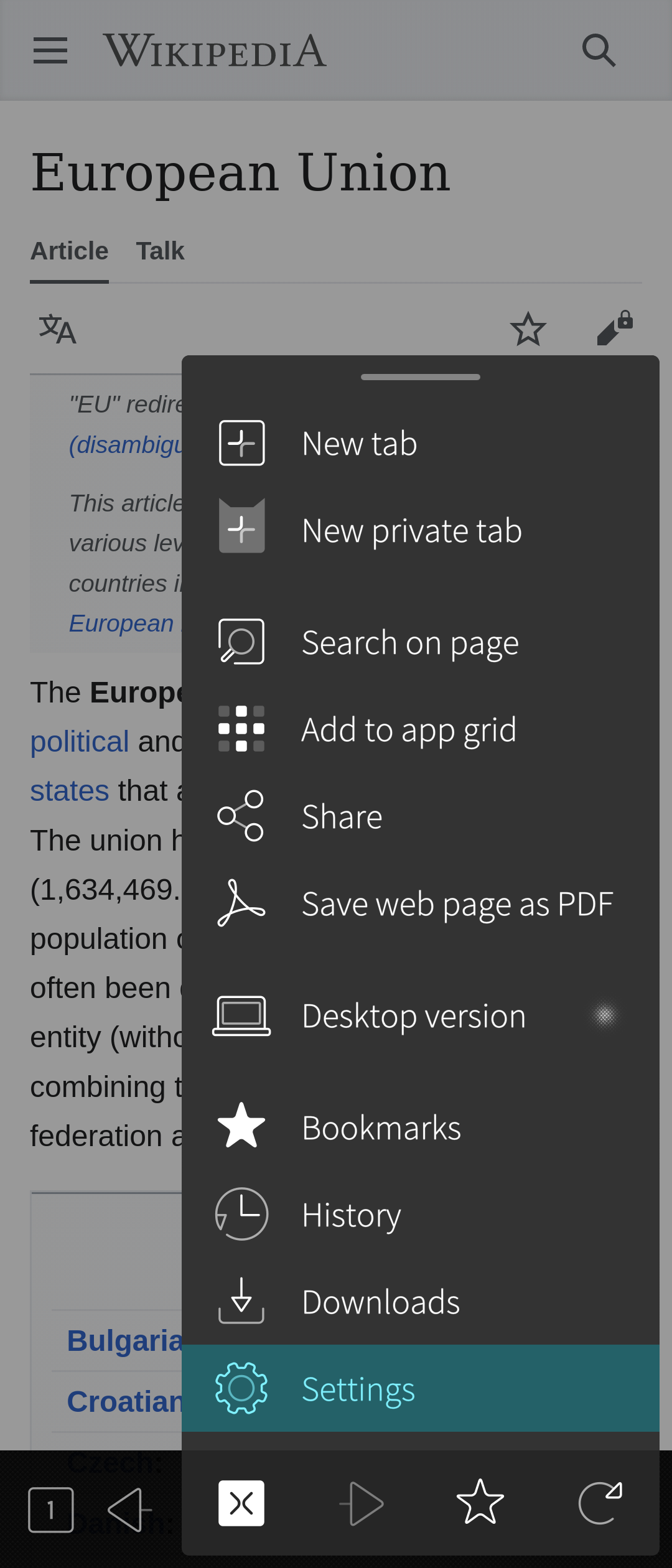Click the watch star beside the edit pencil
672x1568 pixels.
(528, 329)
